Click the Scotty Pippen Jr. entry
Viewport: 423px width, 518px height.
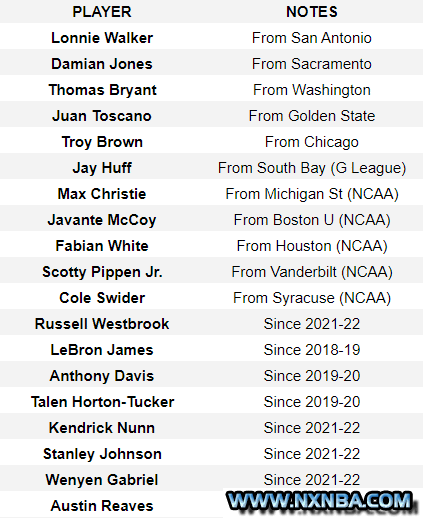click(102, 272)
